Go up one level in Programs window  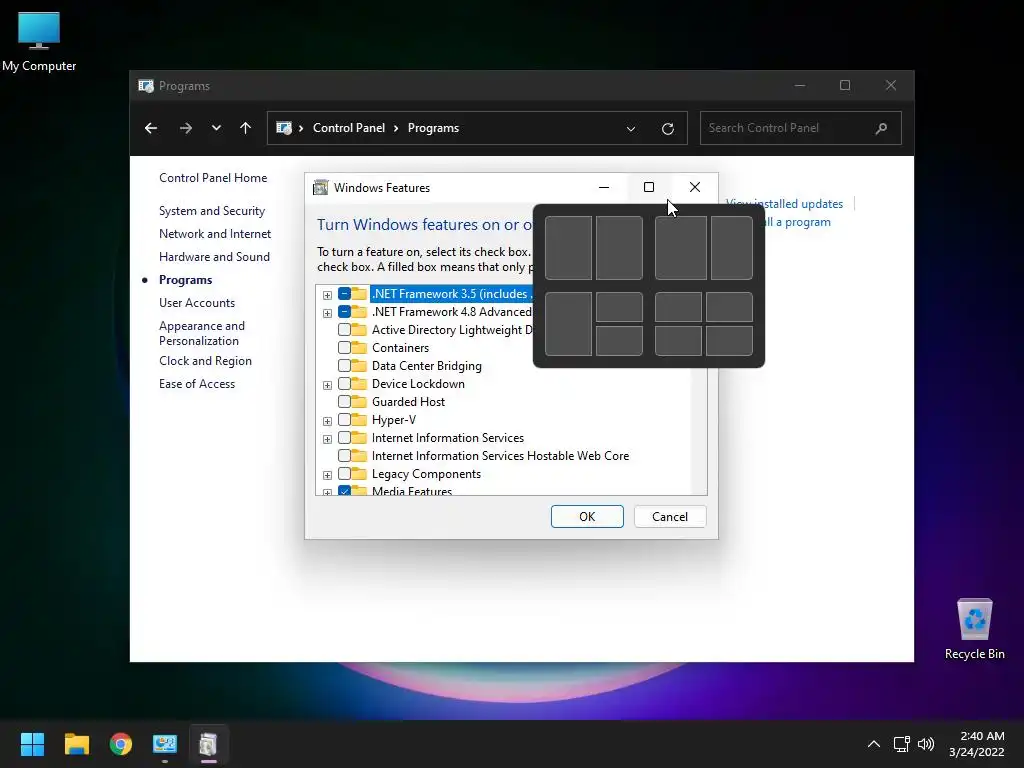[246, 128]
